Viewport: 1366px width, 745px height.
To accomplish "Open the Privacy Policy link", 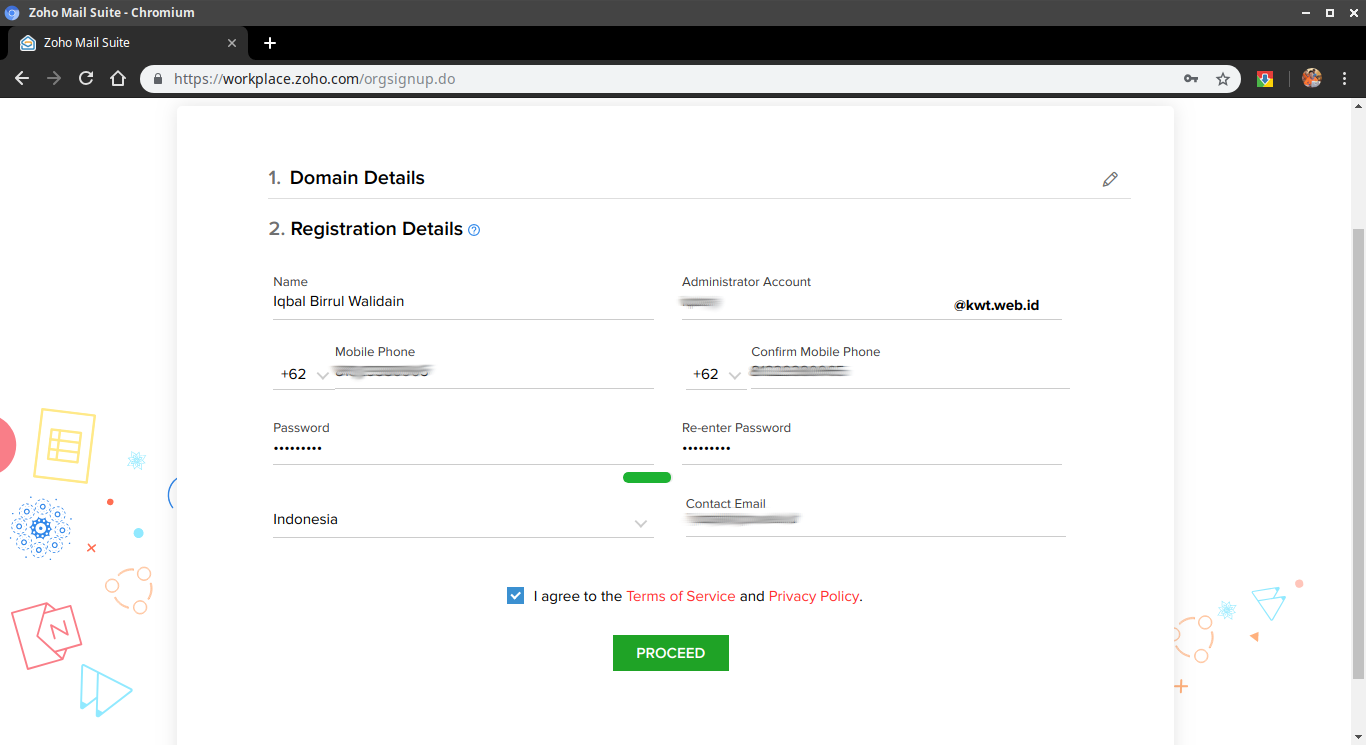I will point(813,596).
